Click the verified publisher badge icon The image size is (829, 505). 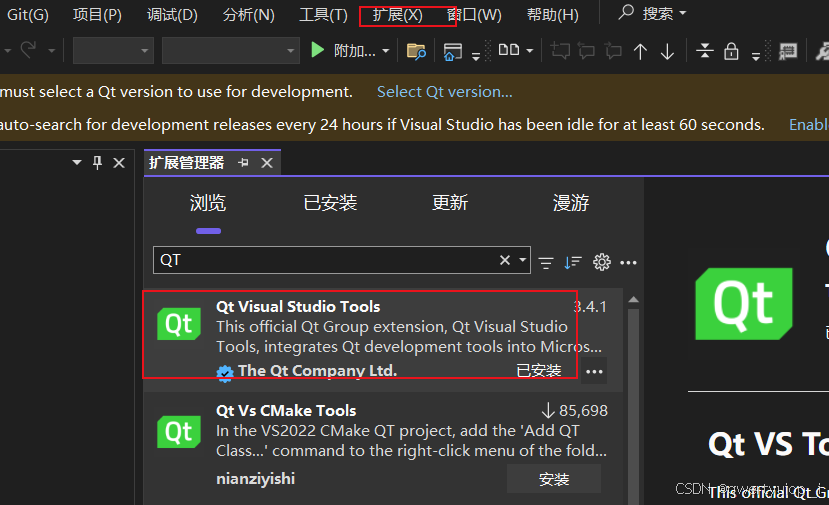tap(225, 373)
